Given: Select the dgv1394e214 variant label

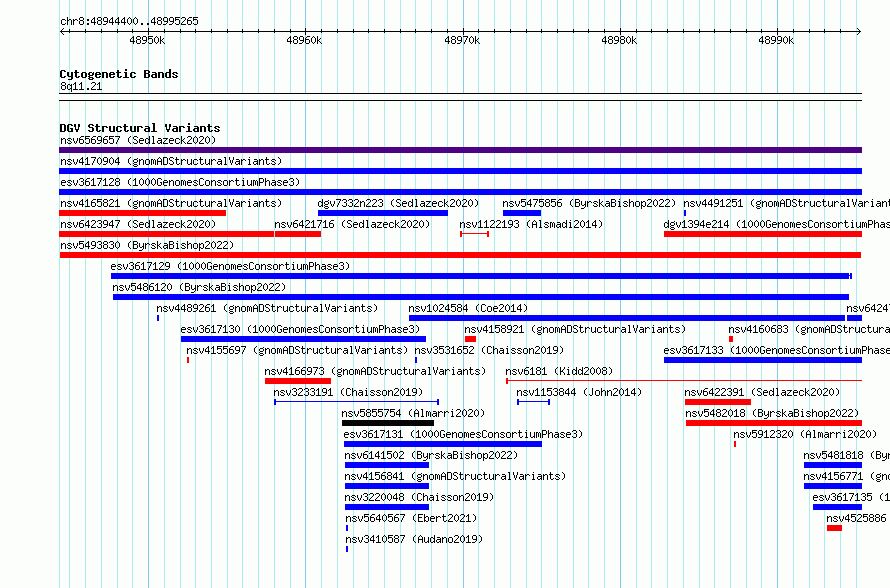Looking at the screenshot, I should tap(776, 224).
